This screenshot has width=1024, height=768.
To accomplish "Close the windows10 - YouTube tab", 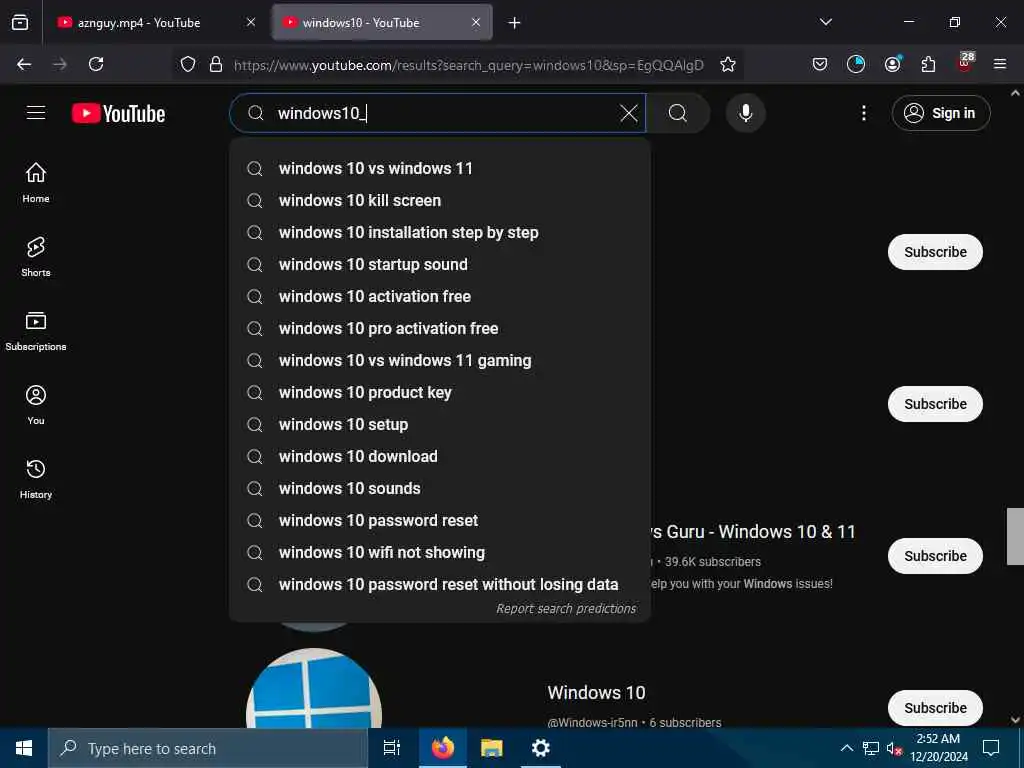I will tap(476, 22).
